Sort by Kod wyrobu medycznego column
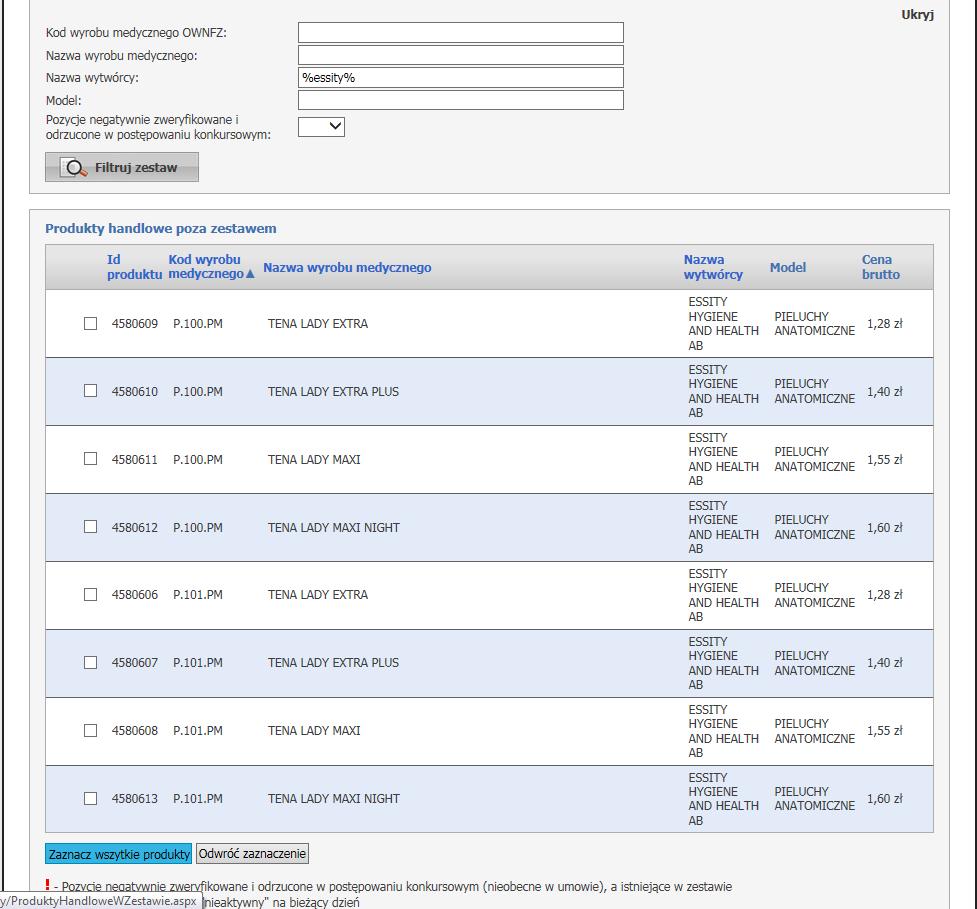Viewport: 977px width, 909px height. pyautogui.click(x=206, y=267)
